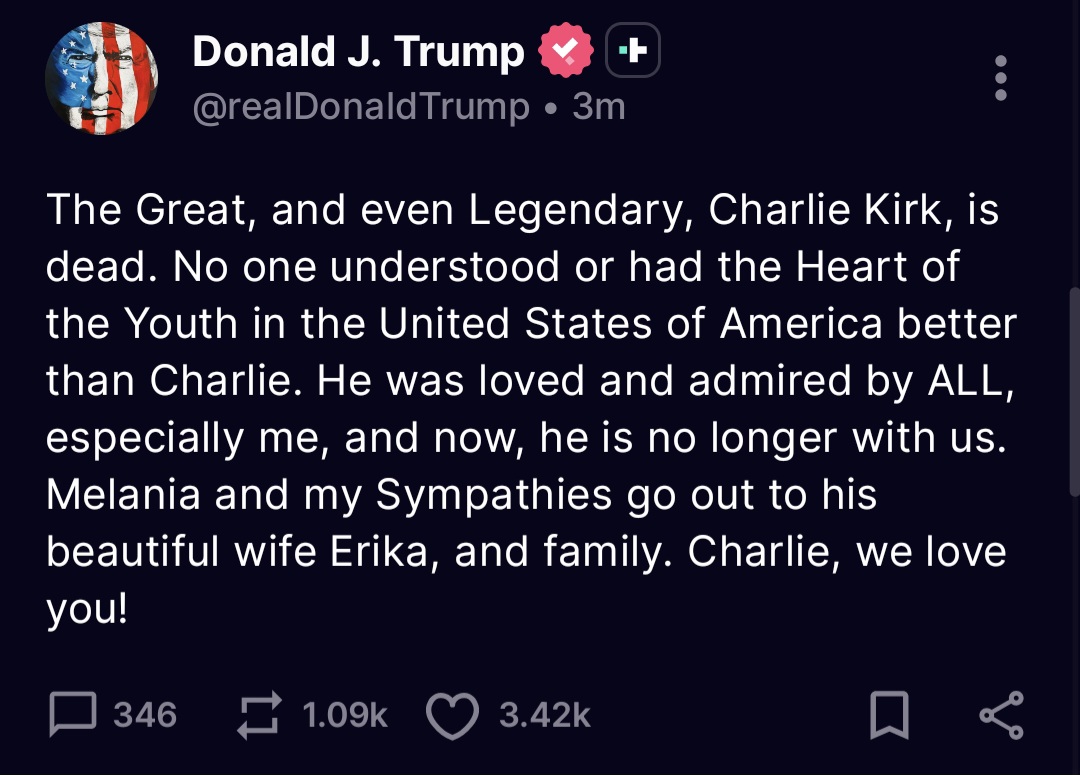Open the flag-painted profile avatar
The height and width of the screenshot is (775, 1080).
[102, 78]
